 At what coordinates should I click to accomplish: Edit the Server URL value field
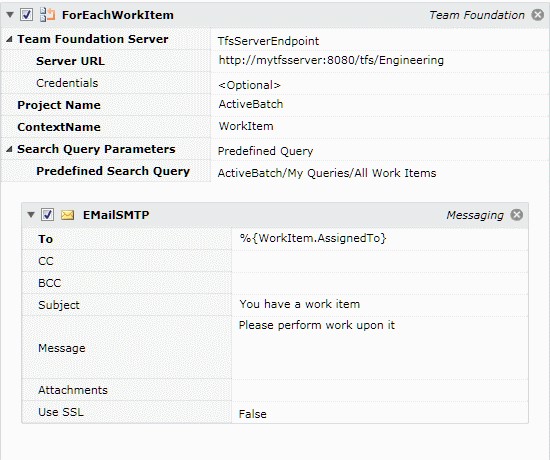pyautogui.click(x=380, y=61)
